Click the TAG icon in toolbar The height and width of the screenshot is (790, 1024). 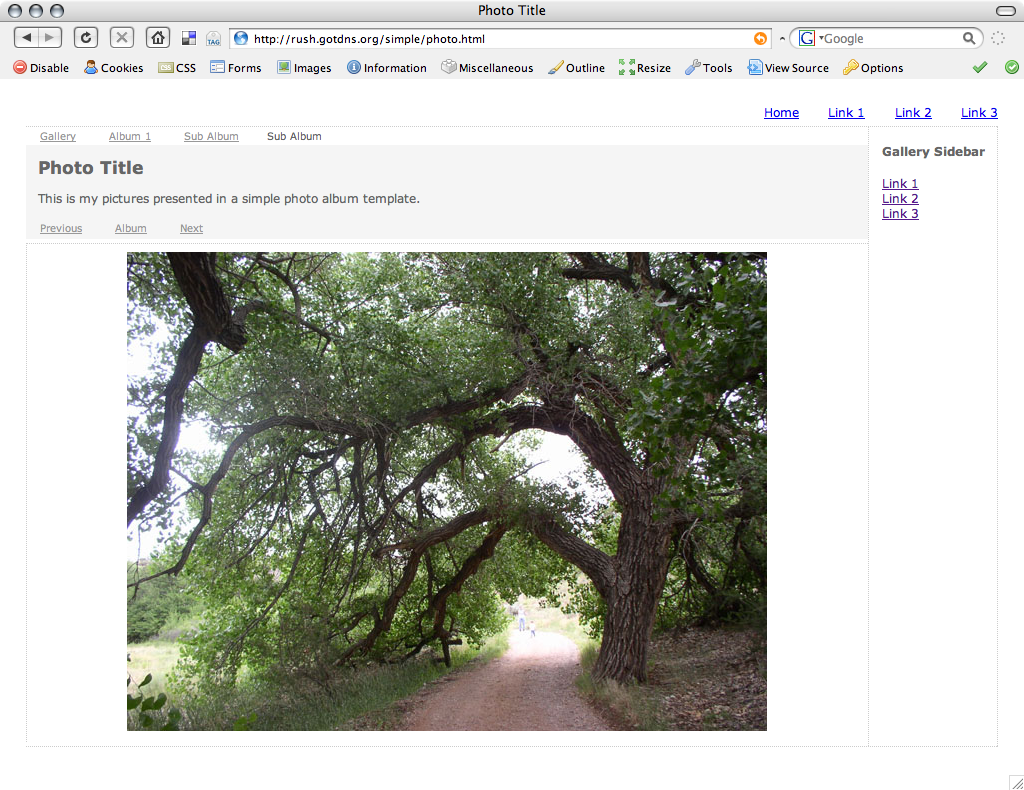tap(214, 39)
